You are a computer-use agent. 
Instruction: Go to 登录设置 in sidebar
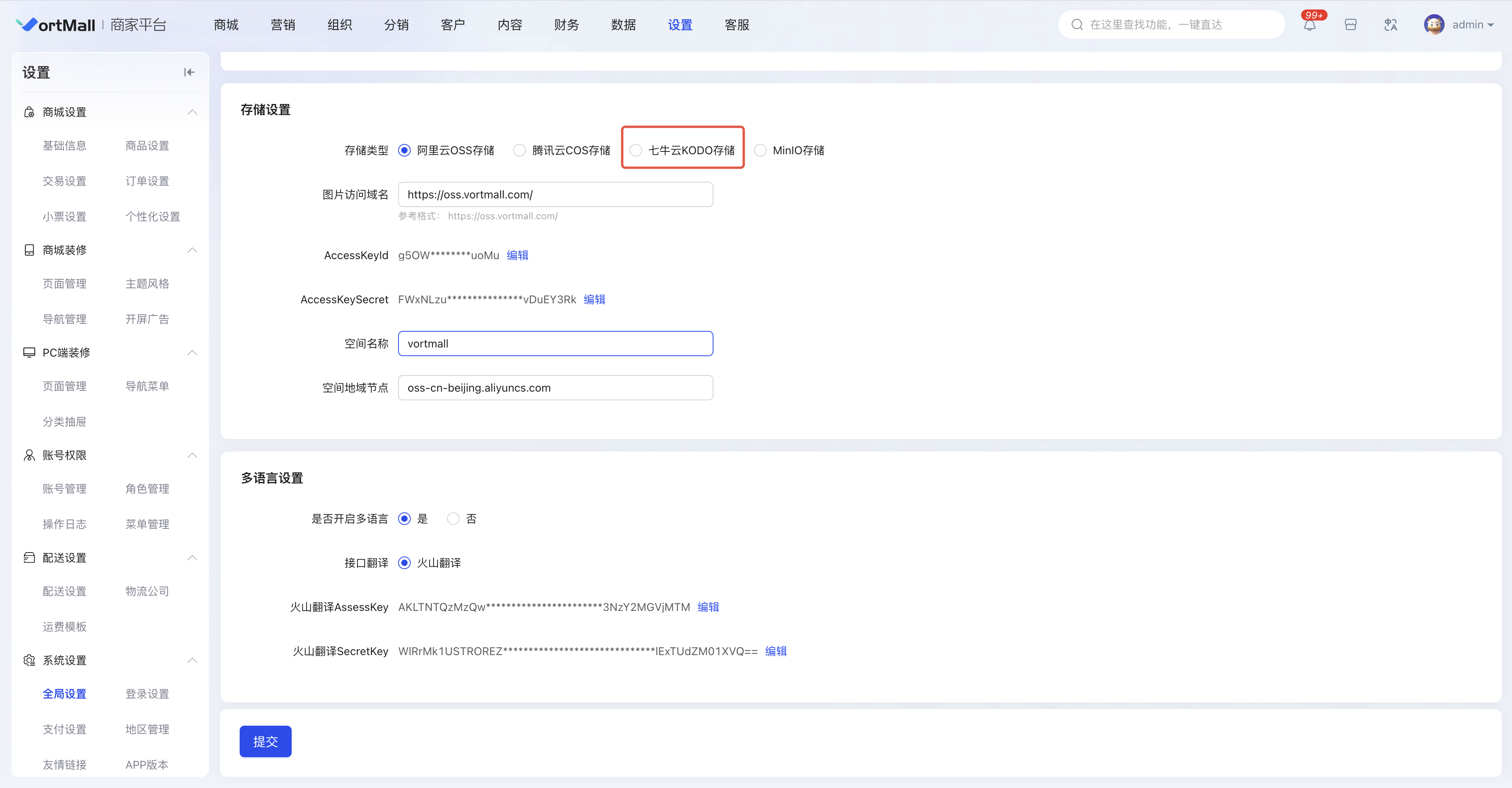click(147, 693)
